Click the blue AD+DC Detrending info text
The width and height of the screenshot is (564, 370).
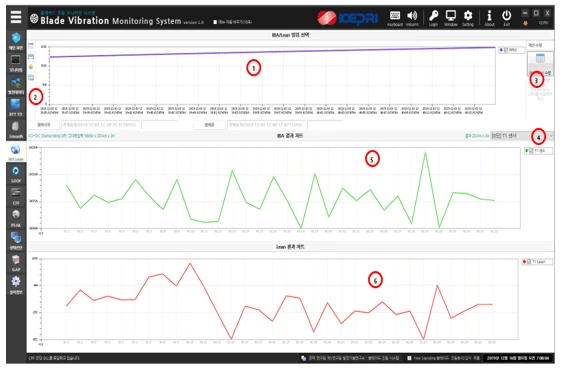(72, 136)
